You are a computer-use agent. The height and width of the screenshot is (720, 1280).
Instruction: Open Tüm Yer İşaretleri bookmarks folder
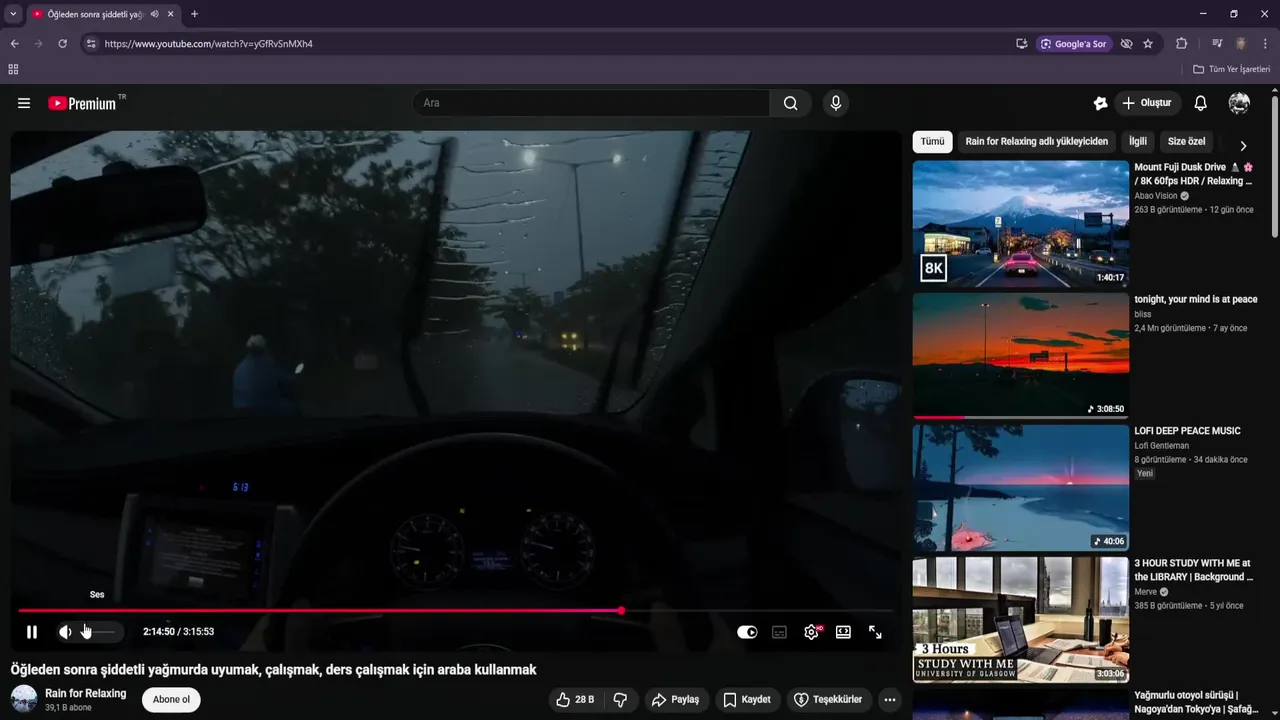[x=1231, y=69]
